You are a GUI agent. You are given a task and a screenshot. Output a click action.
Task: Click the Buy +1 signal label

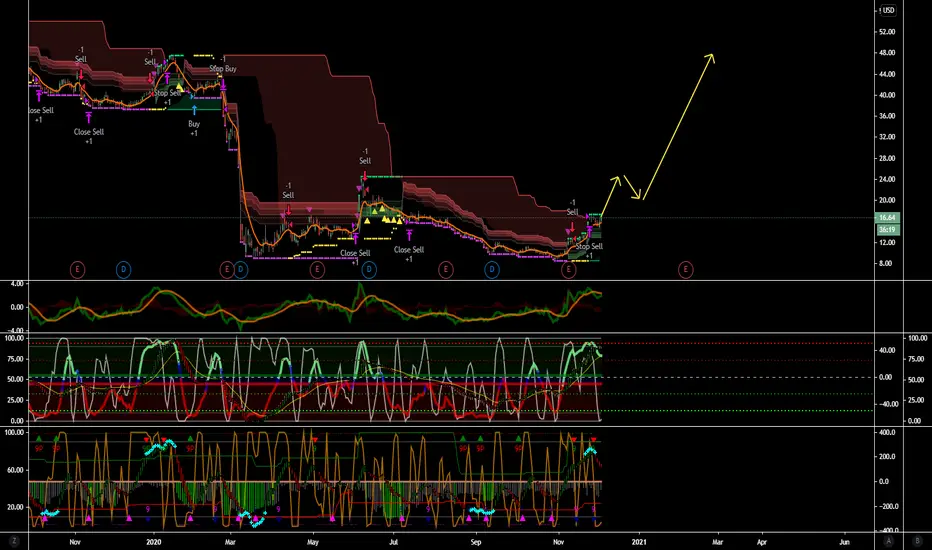tap(194, 128)
